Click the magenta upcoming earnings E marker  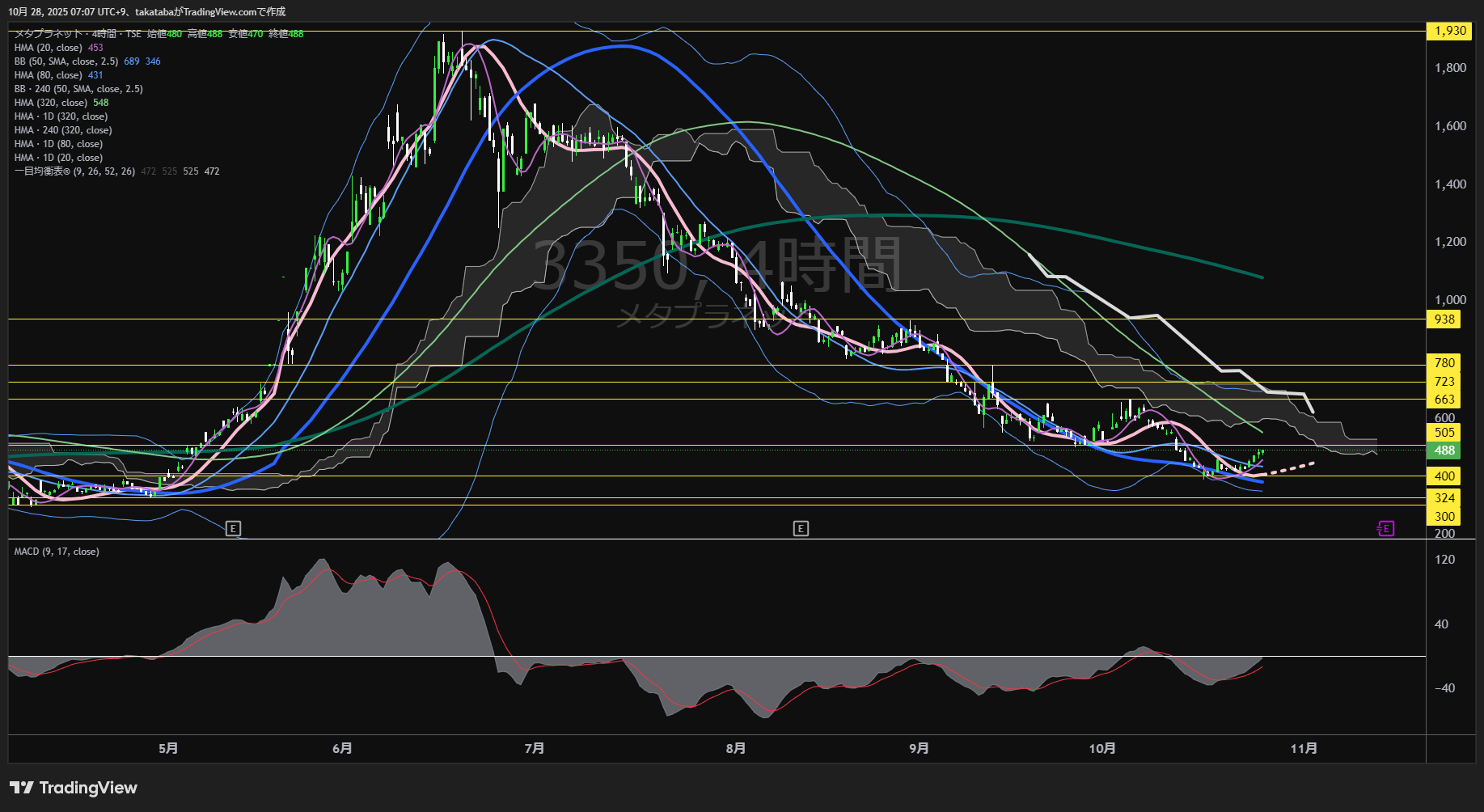(1385, 529)
